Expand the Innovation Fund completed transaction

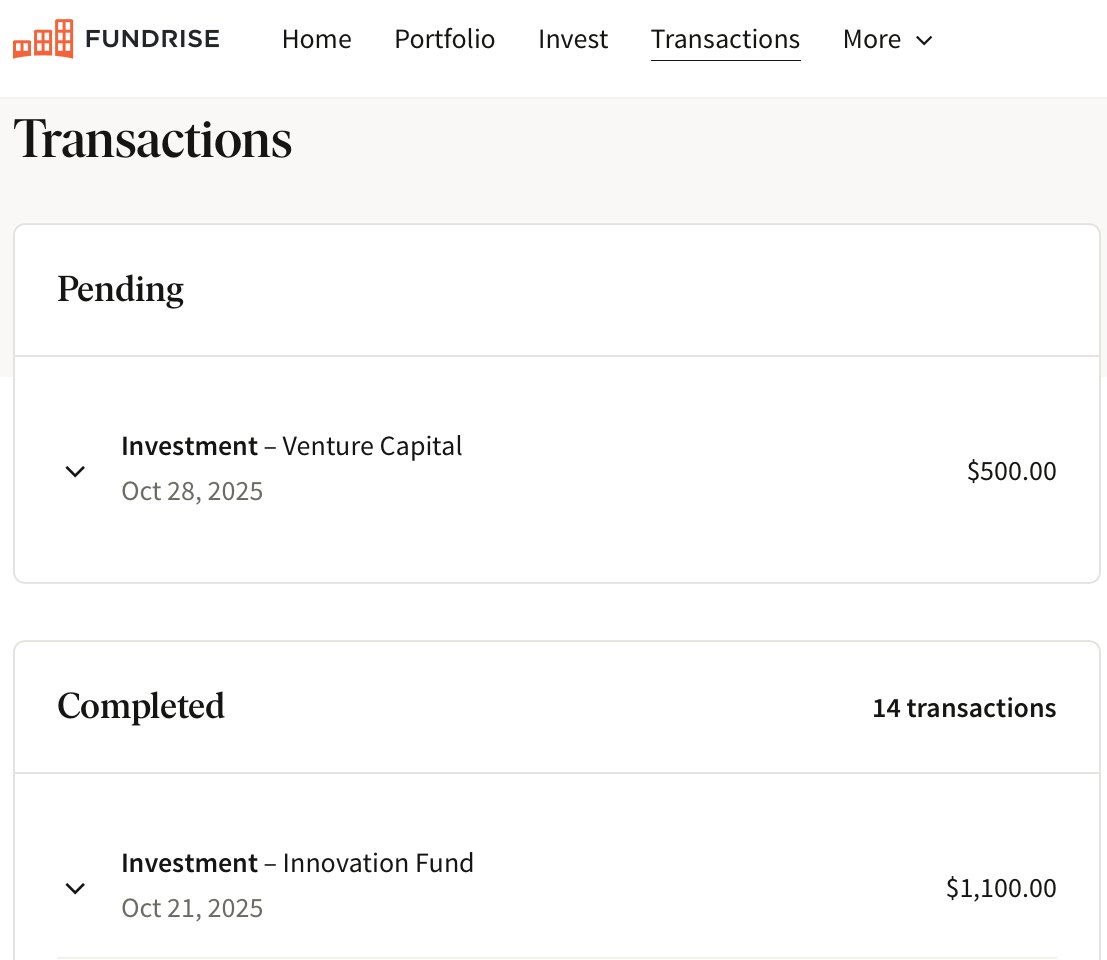pos(75,888)
